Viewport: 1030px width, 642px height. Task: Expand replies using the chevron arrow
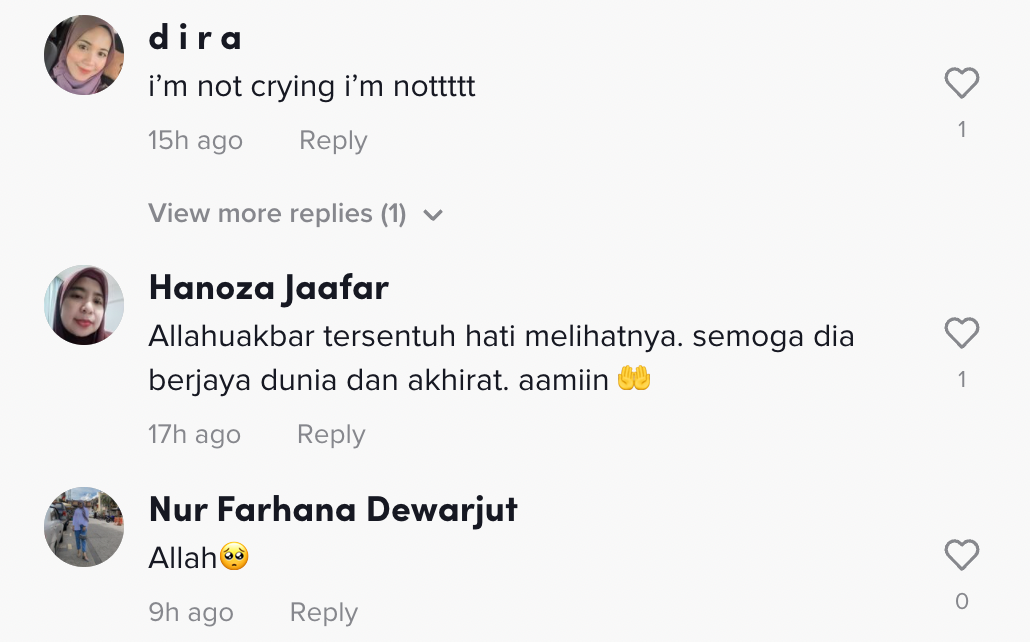click(x=433, y=215)
